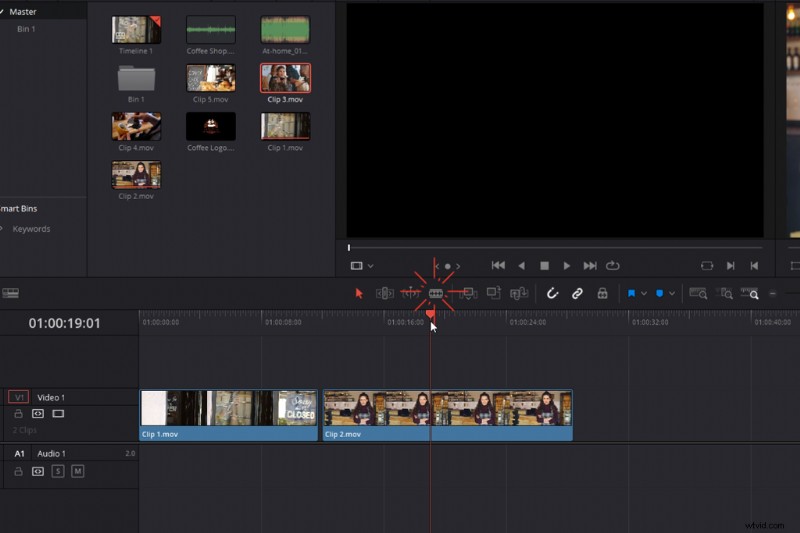The image size is (800, 533).
Task: Lock the Video 1 track
Action: tap(18, 413)
